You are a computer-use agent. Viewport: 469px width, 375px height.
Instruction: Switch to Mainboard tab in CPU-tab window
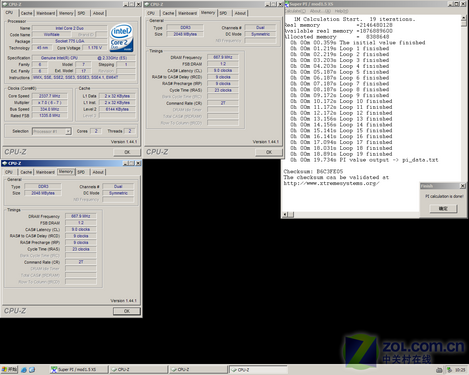click(x=46, y=13)
